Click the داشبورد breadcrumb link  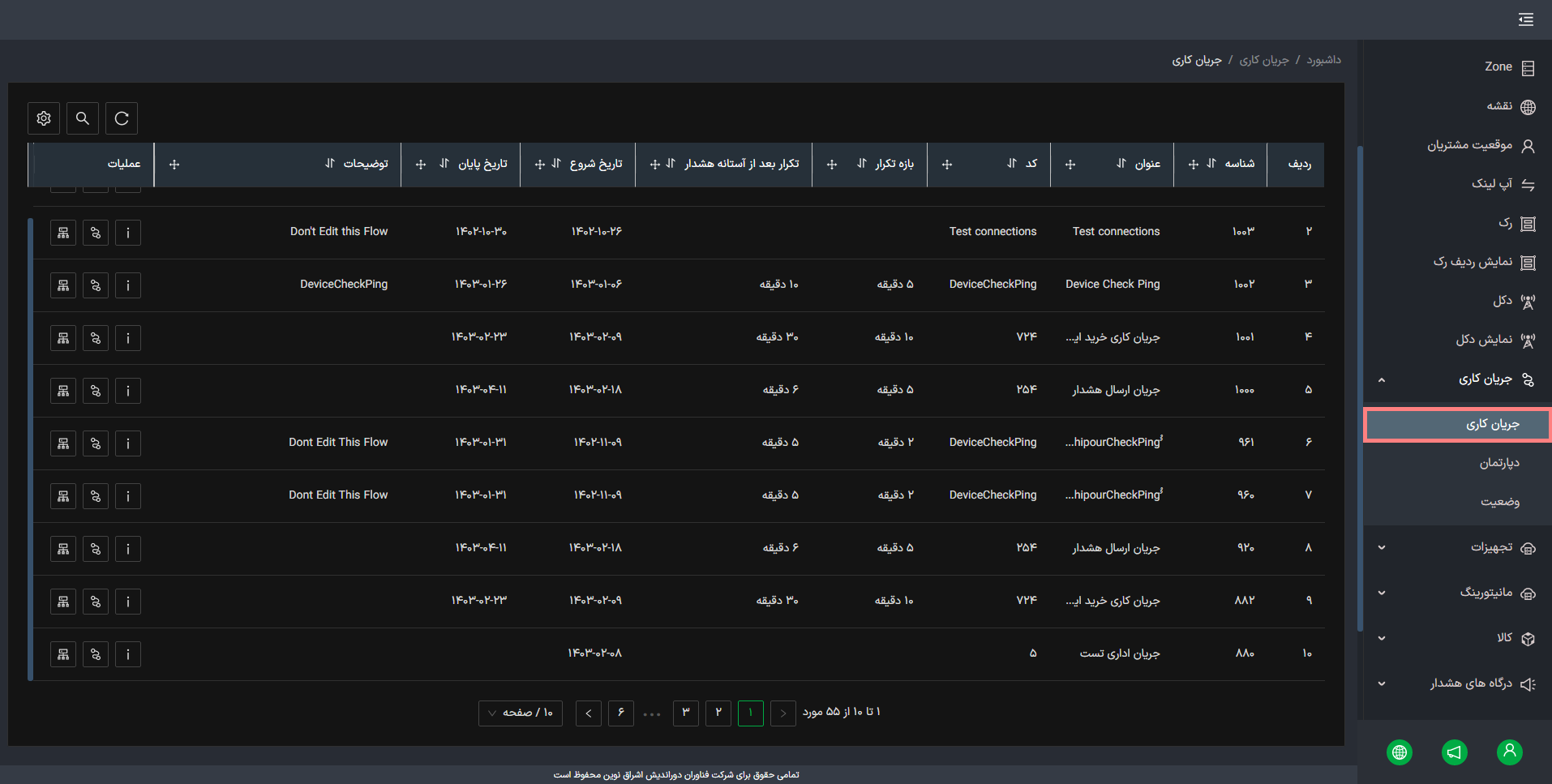pyautogui.click(x=1323, y=60)
